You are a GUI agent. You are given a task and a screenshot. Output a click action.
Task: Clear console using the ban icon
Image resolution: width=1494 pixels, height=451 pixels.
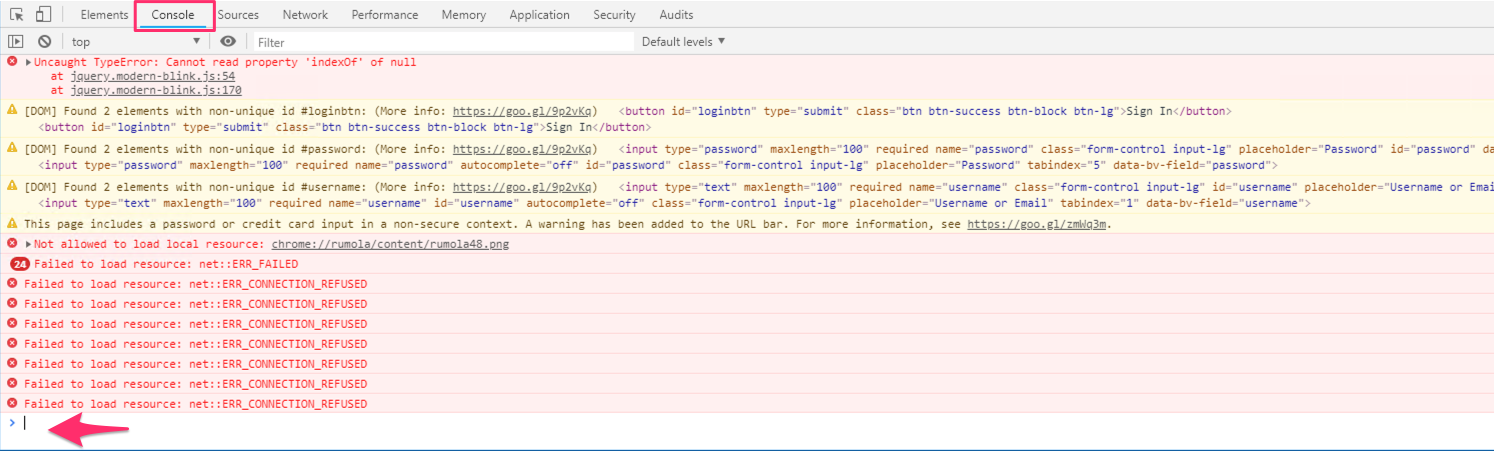45,42
